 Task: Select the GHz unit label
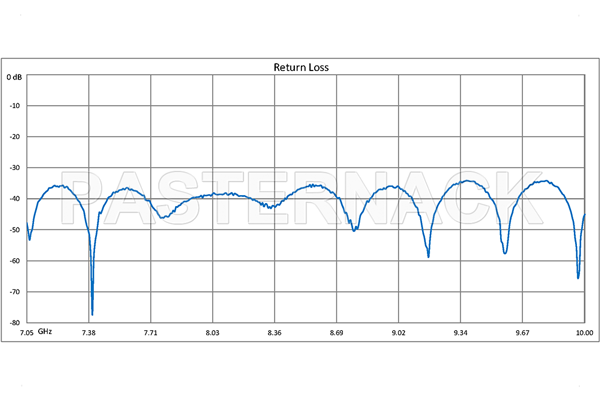[x=46, y=331]
